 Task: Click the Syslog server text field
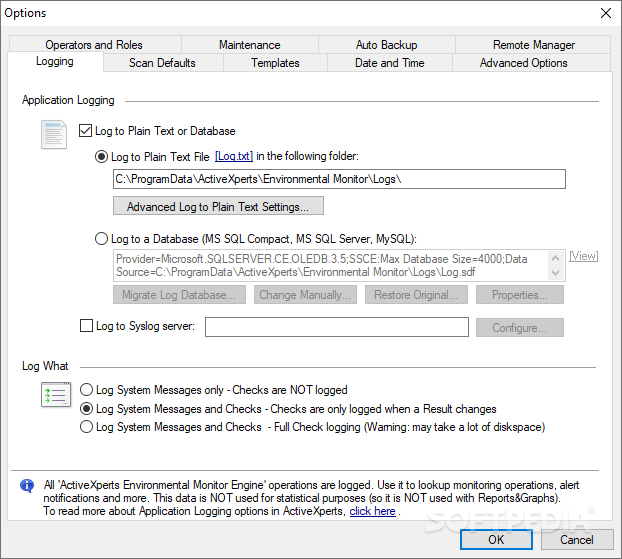click(x=337, y=327)
